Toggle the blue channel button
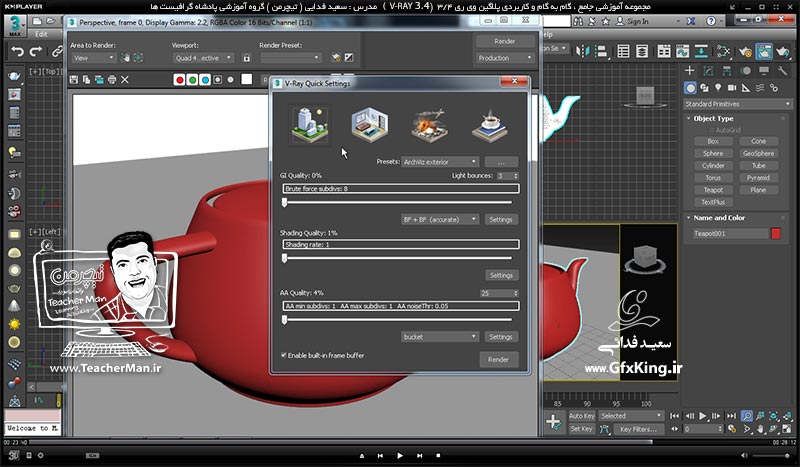The height and width of the screenshot is (467, 800). pyautogui.click(x=205, y=80)
